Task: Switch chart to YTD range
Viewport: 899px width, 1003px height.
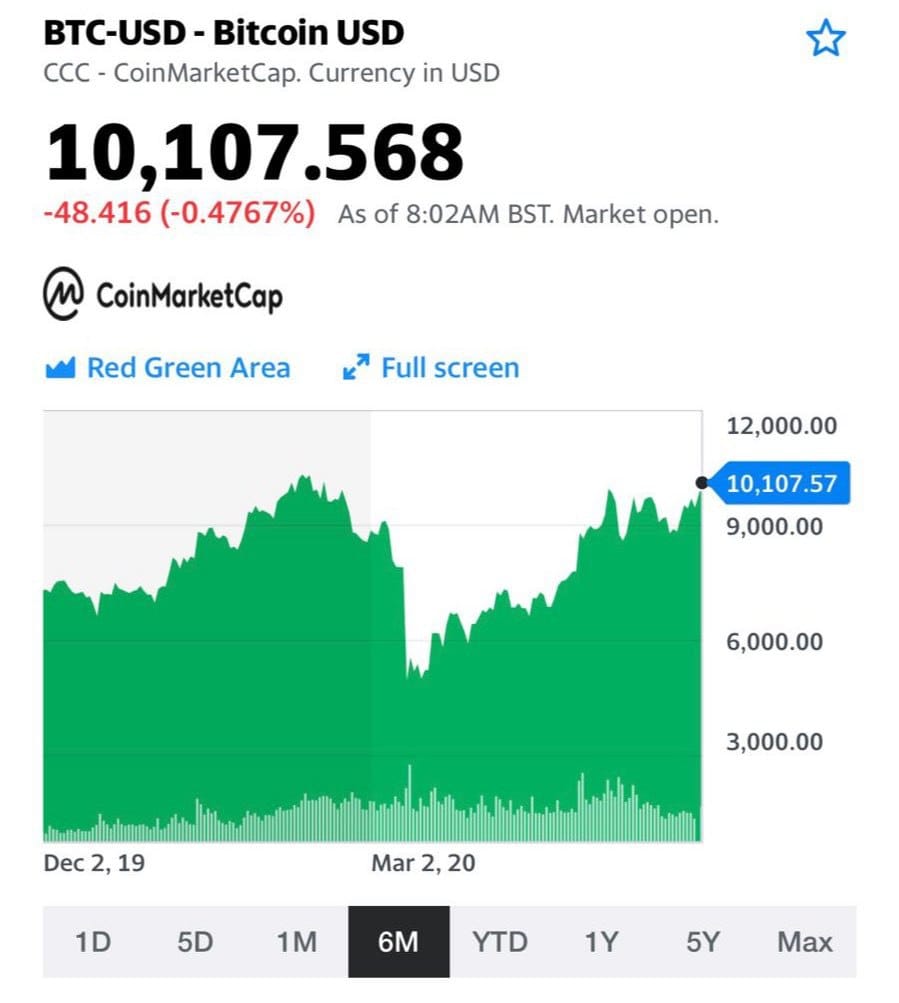Action: [500, 942]
